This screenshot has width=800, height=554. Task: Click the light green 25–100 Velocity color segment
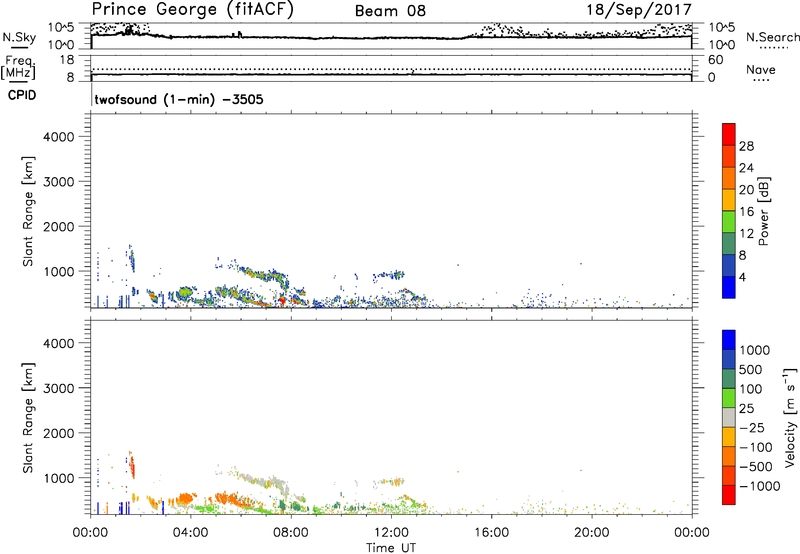point(729,398)
